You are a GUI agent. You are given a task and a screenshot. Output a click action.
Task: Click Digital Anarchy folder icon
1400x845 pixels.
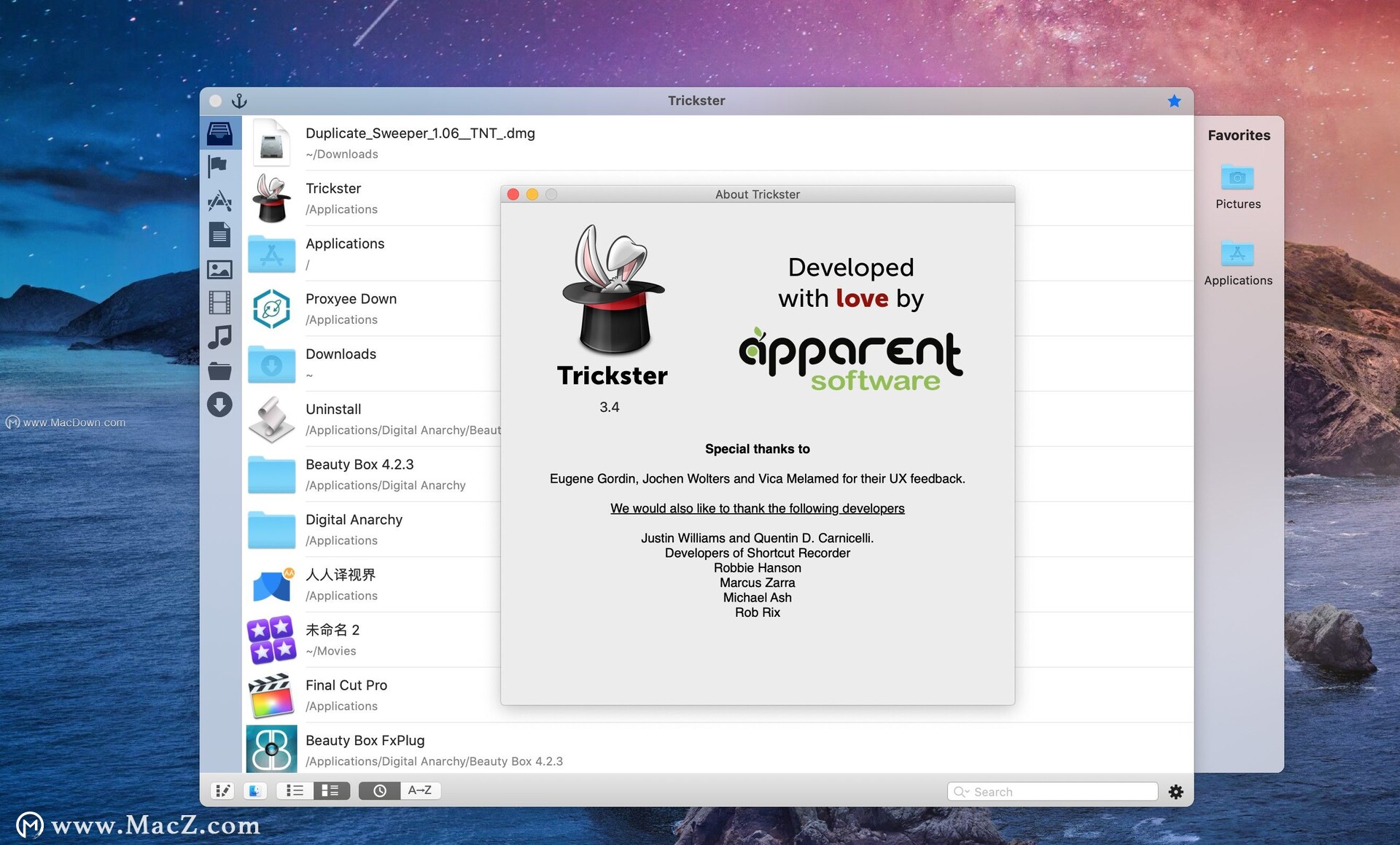pos(271,529)
